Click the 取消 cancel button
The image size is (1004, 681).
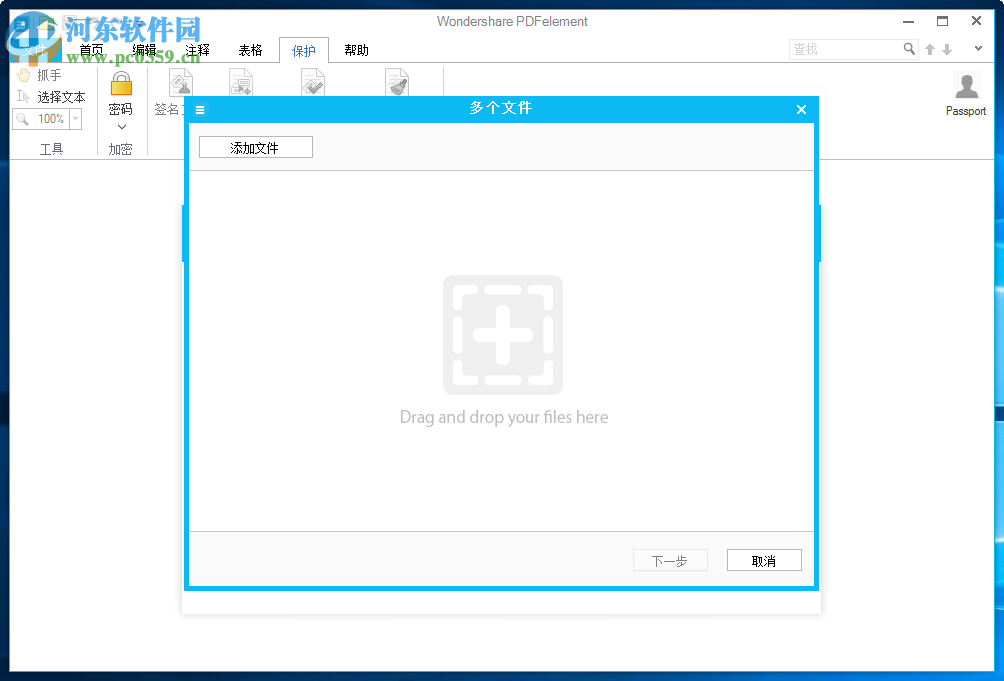coord(764,560)
